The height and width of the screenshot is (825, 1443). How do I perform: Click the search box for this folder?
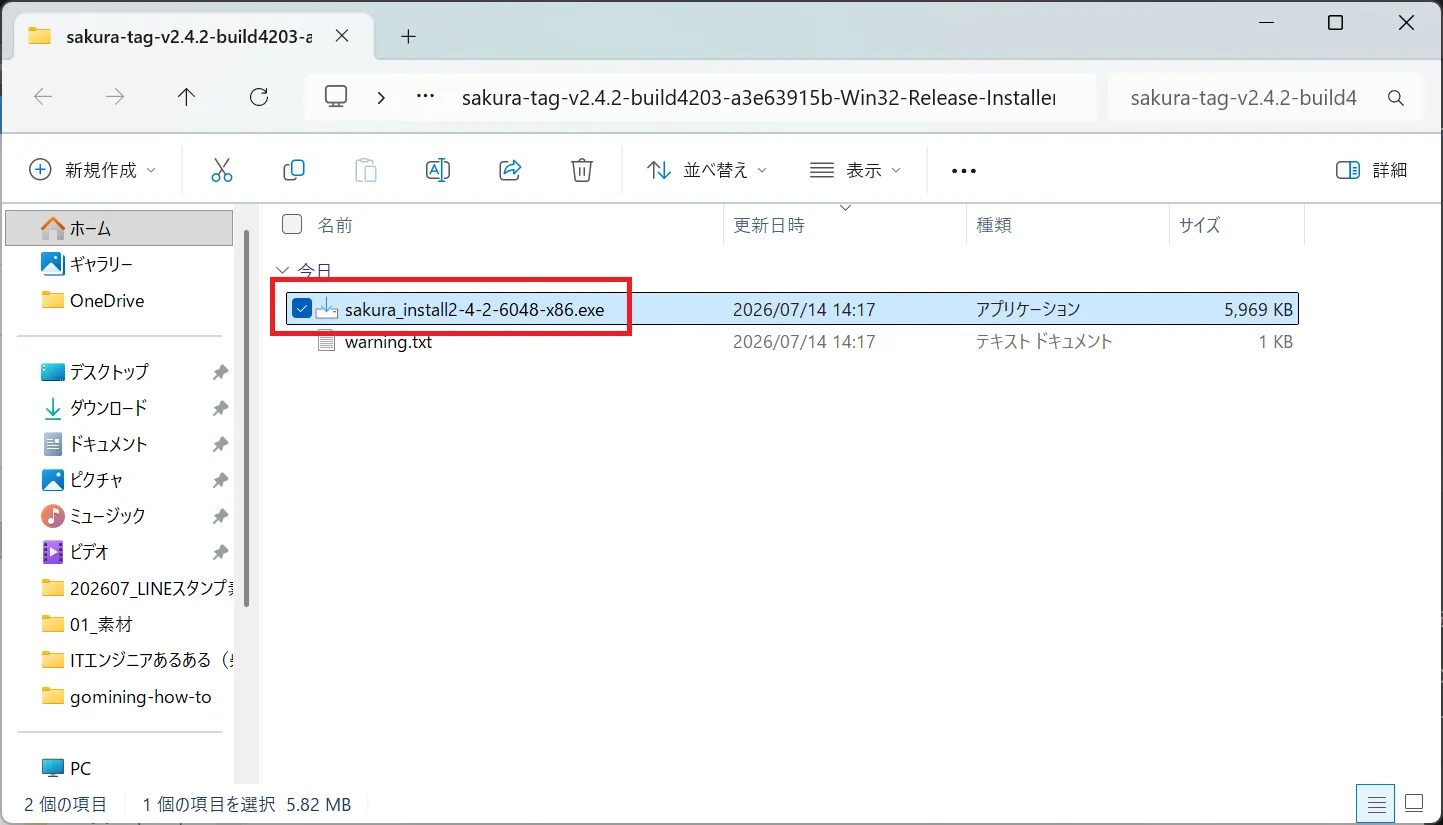click(1265, 98)
